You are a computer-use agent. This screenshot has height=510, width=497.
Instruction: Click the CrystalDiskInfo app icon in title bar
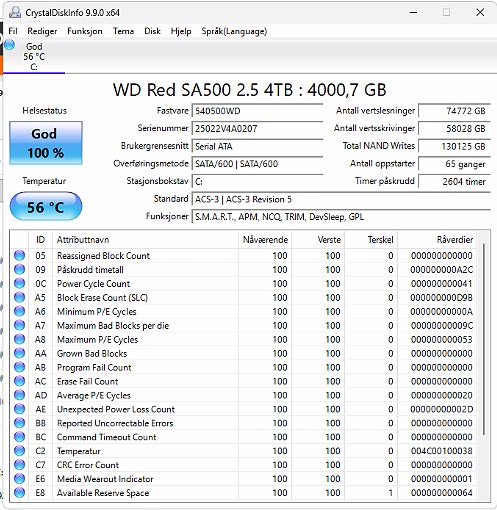pyautogui.click(x=14, y=13)
